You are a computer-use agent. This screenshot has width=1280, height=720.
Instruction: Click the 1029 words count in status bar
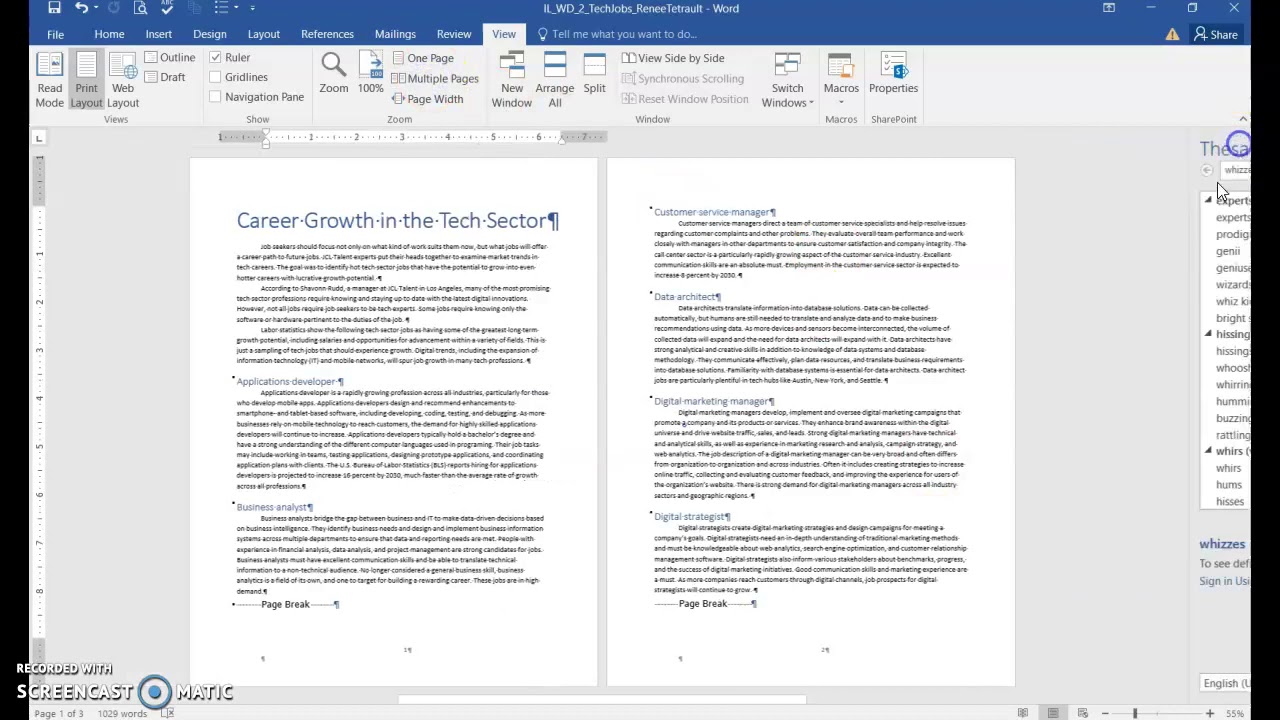(123, 713)
